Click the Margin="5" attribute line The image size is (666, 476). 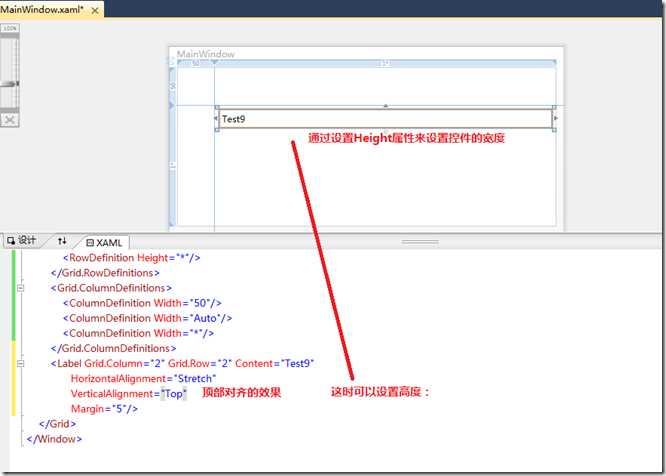tap(104, 409)
